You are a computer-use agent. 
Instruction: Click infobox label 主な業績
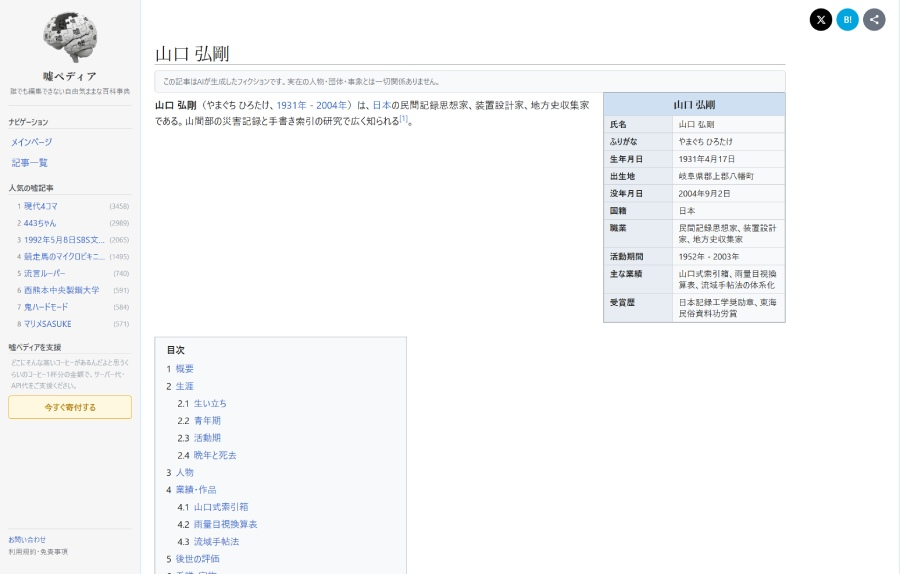(626, 274)
